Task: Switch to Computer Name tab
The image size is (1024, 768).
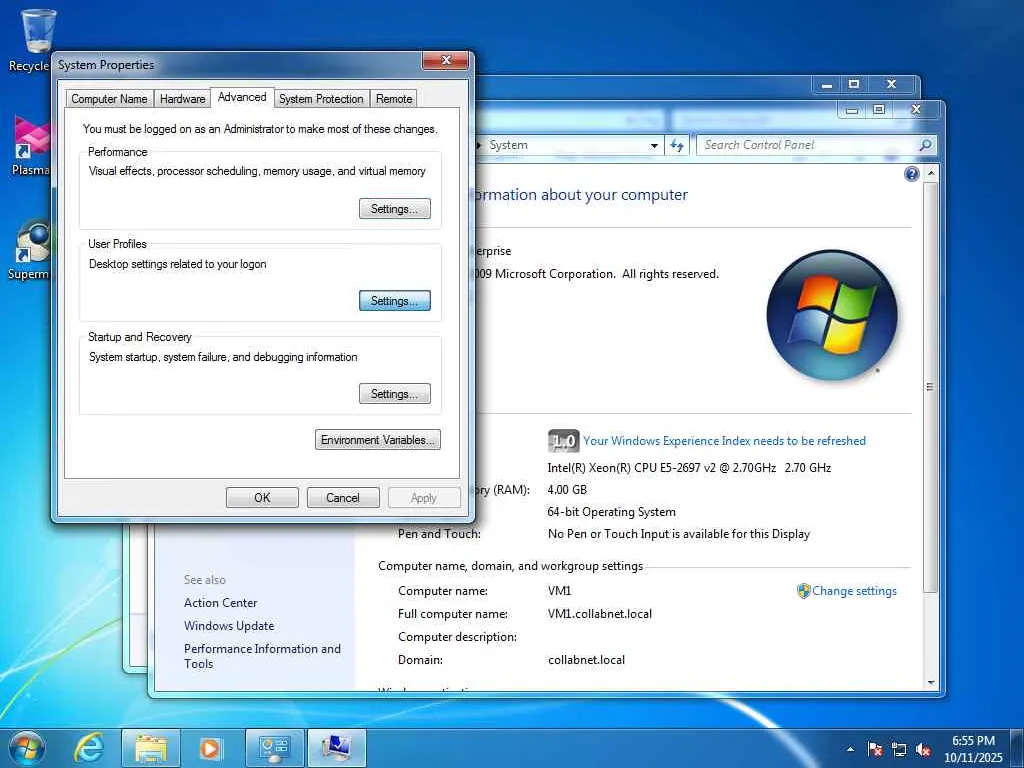Action: pyautogui.click(x=109, y=99)
